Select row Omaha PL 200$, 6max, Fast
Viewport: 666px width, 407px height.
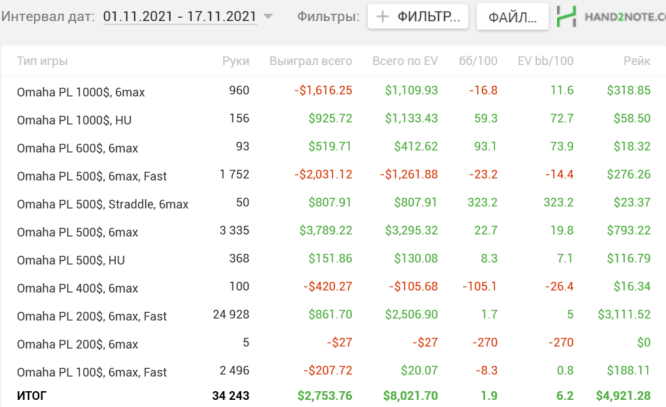pos(333,315)
